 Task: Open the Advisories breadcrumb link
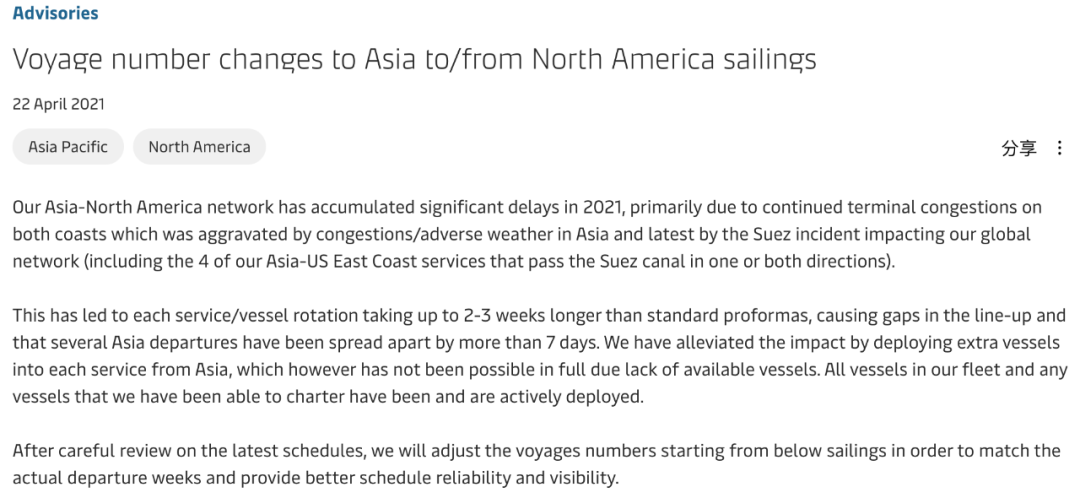tap(55, 13)
